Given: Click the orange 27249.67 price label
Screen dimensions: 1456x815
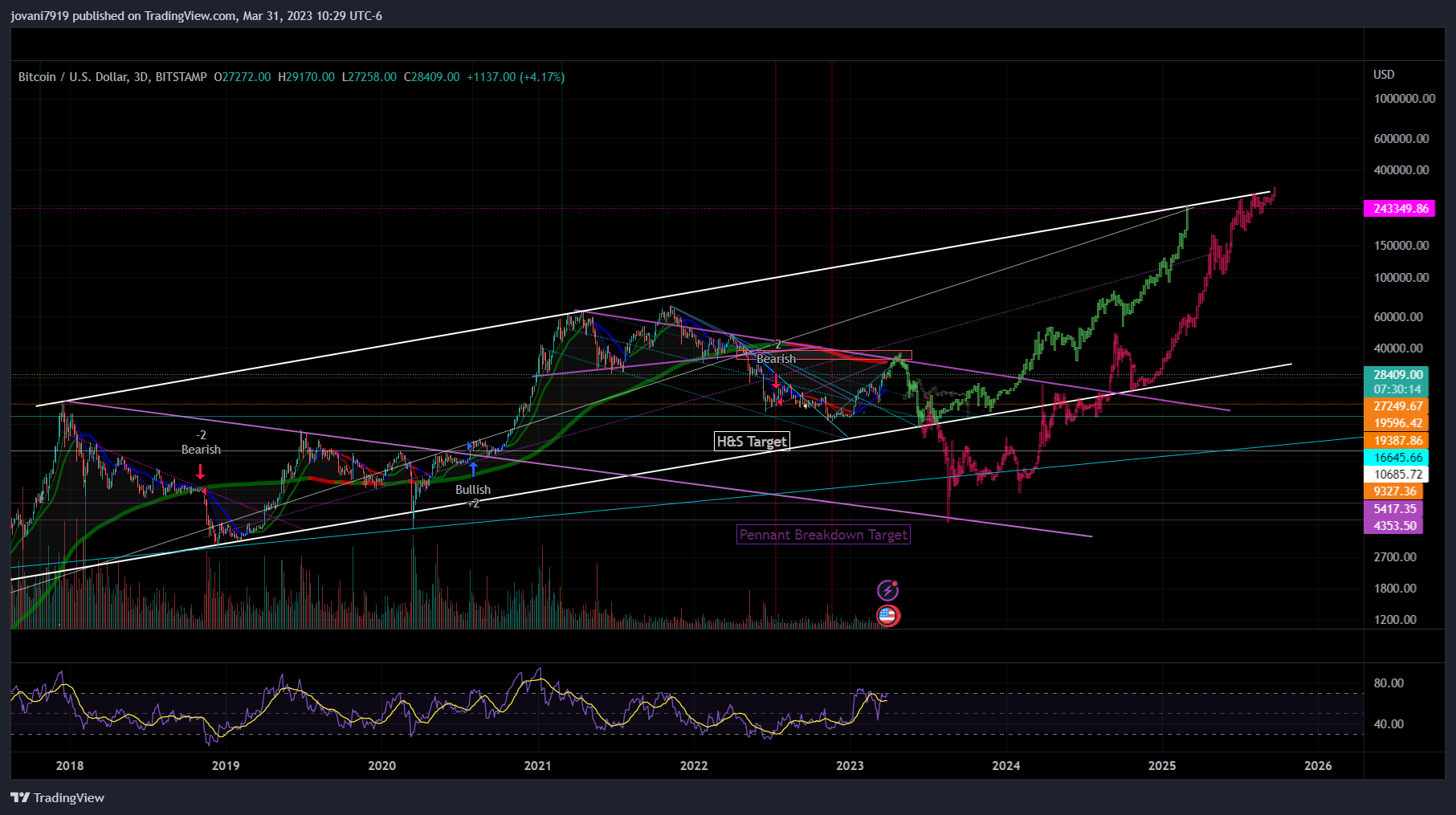Looking at the screenshot, I should (x=1396, y=406).
